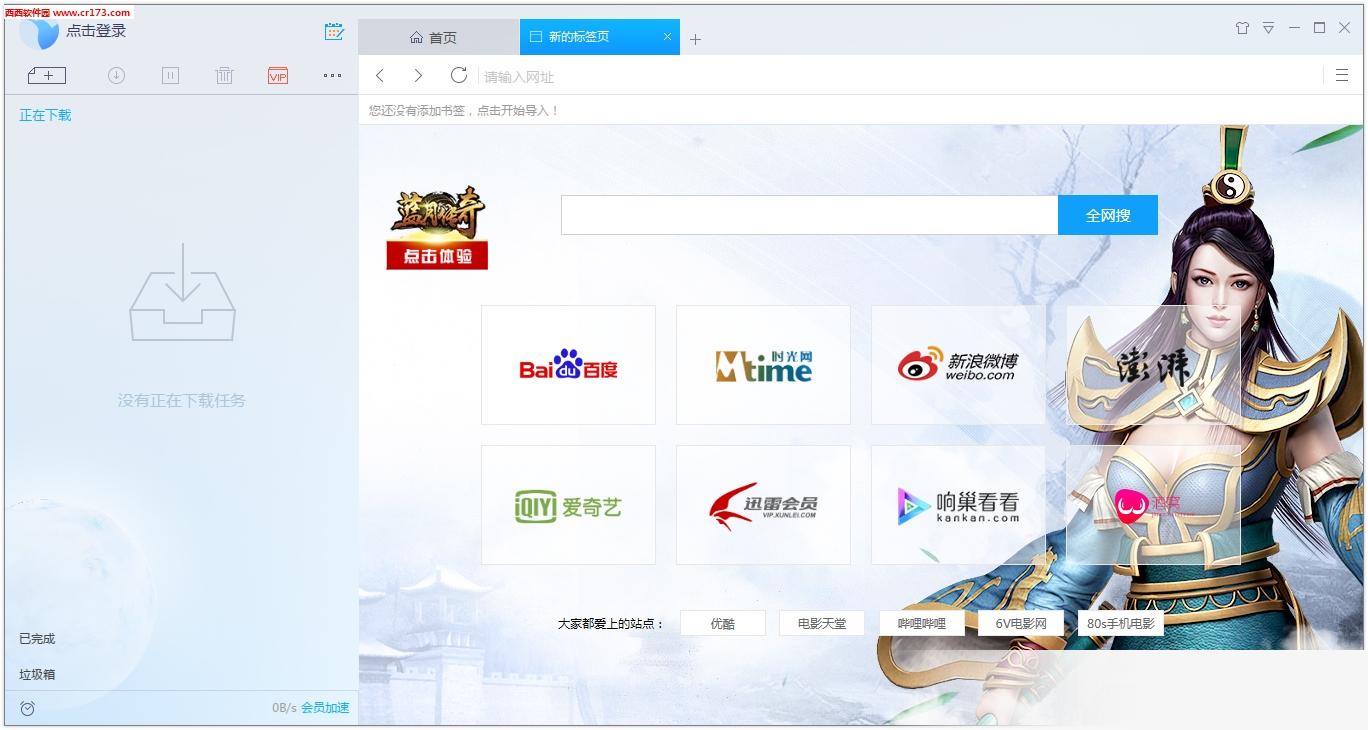1368x730 pixels.
Task: Open the iQIYI 爱奇艺 tile
Action: (x=568, y=505)
